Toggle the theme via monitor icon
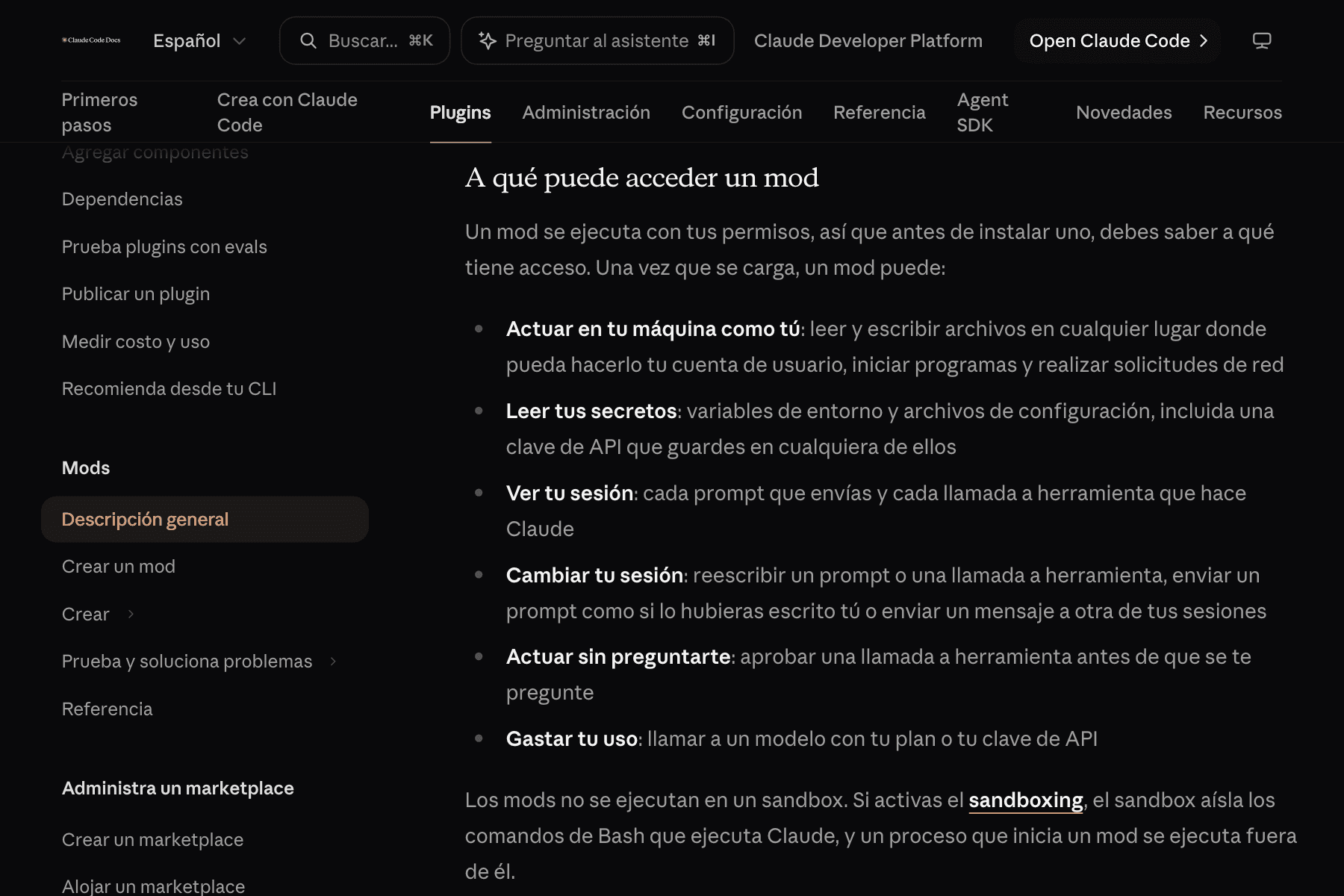 click(x=1262, y=41)
